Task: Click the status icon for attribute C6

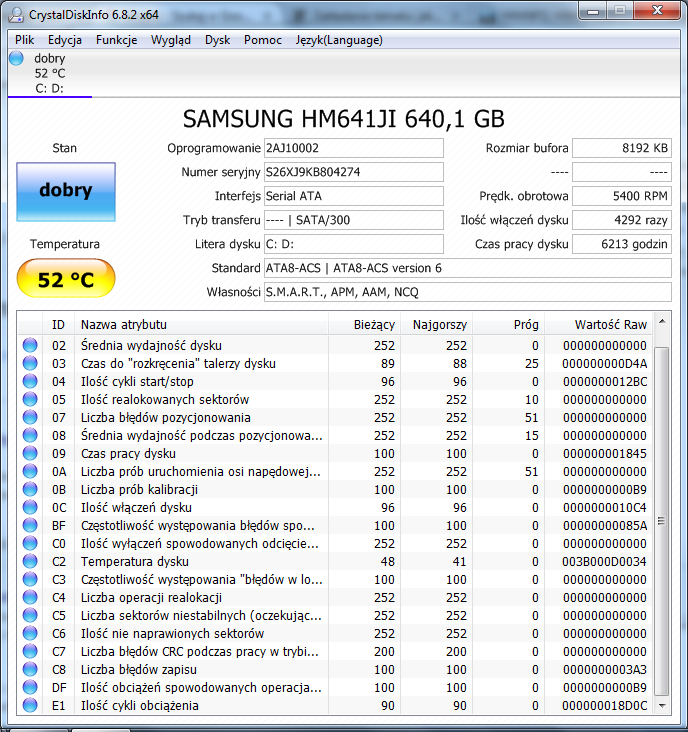Action: (30, 633)
